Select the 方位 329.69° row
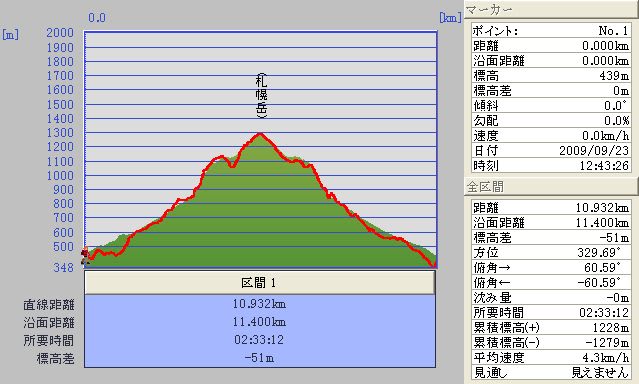 tap(551, 252)
